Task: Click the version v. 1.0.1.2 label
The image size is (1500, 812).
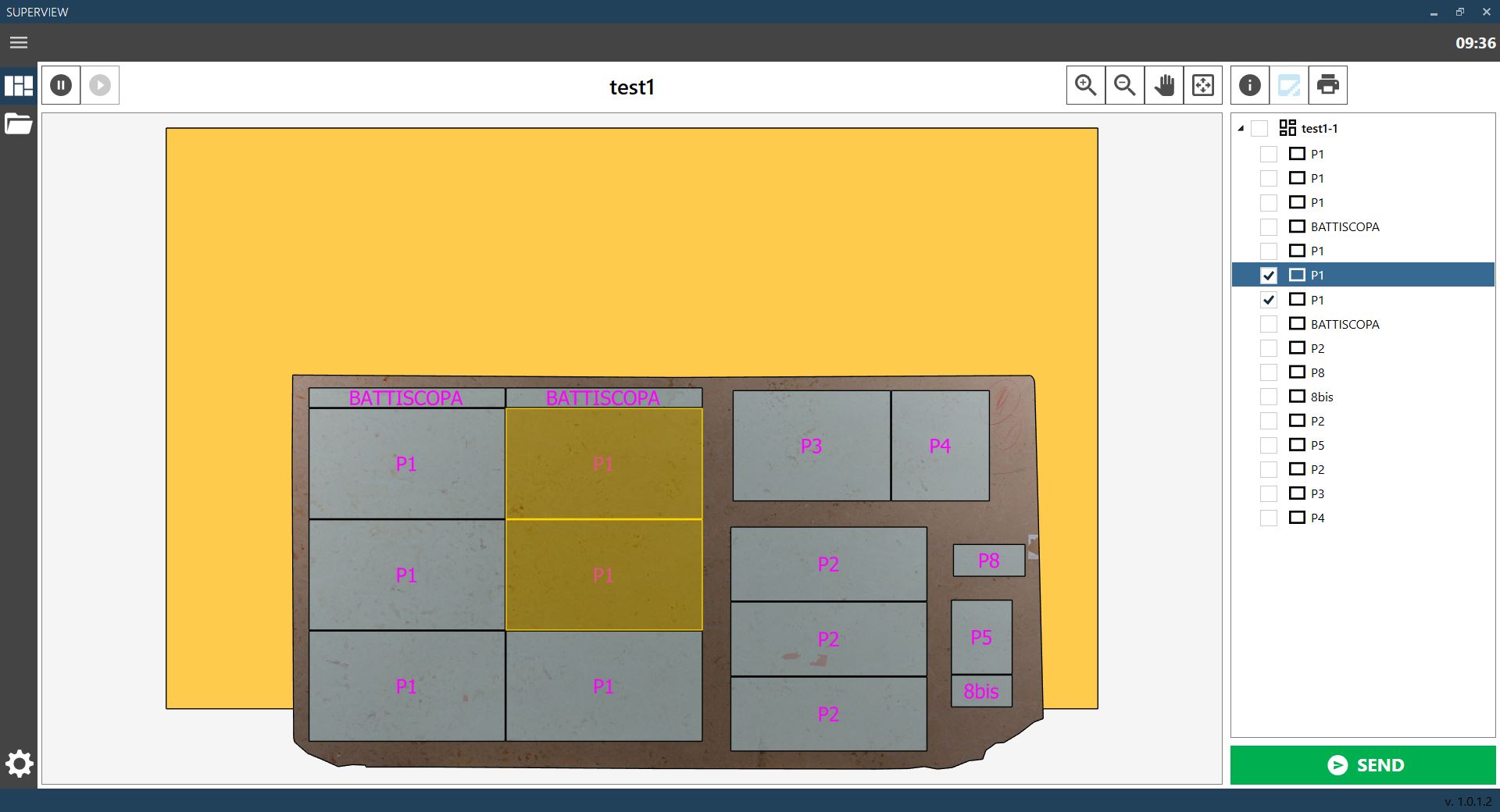Action: click(x=1468, y=801)
